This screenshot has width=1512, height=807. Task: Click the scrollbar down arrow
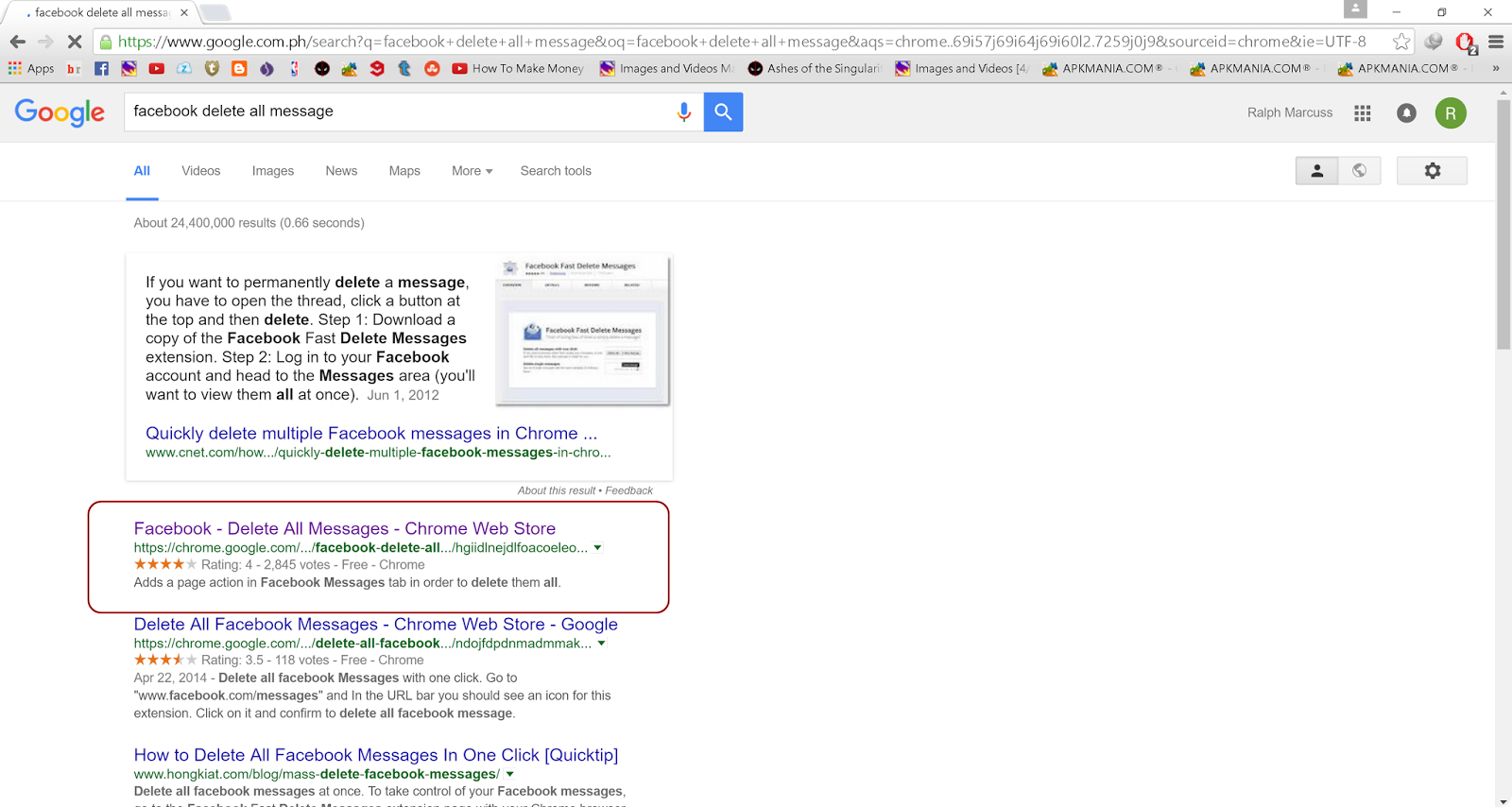coord(1503,801)
